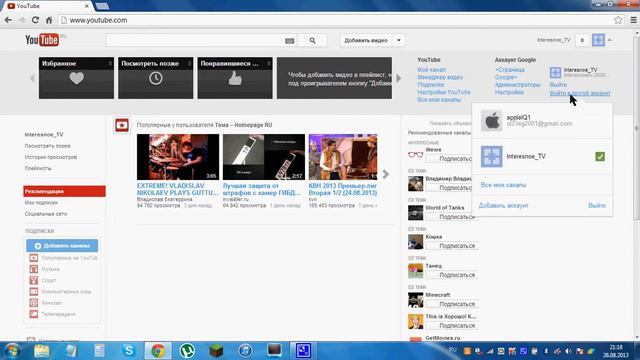Open Социальные сети in the sidebar
The height and width of the screenshot is (360, 640).
pos(46,214)
